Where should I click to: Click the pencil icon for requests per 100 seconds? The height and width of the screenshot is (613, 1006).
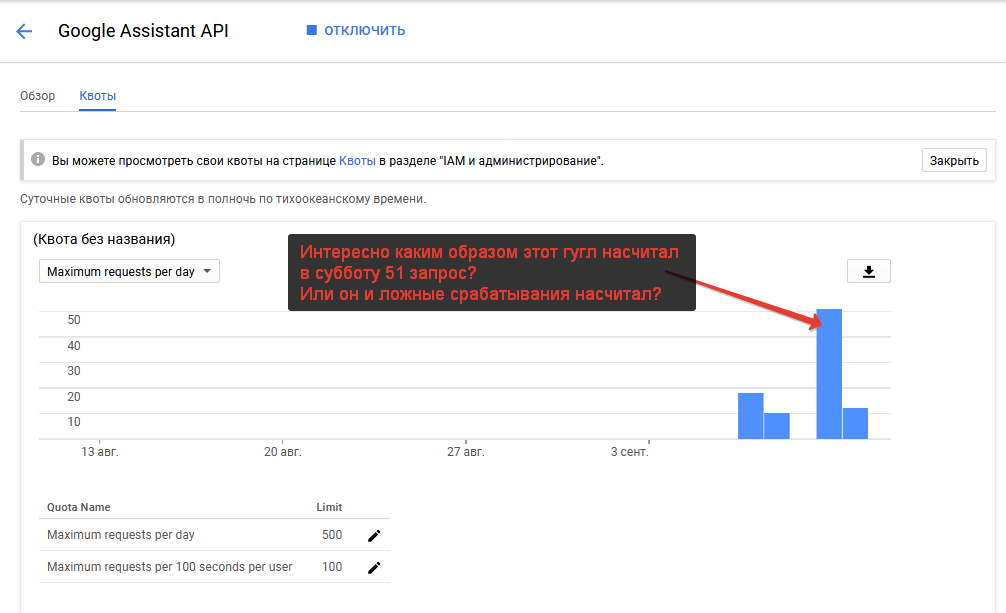374,567
